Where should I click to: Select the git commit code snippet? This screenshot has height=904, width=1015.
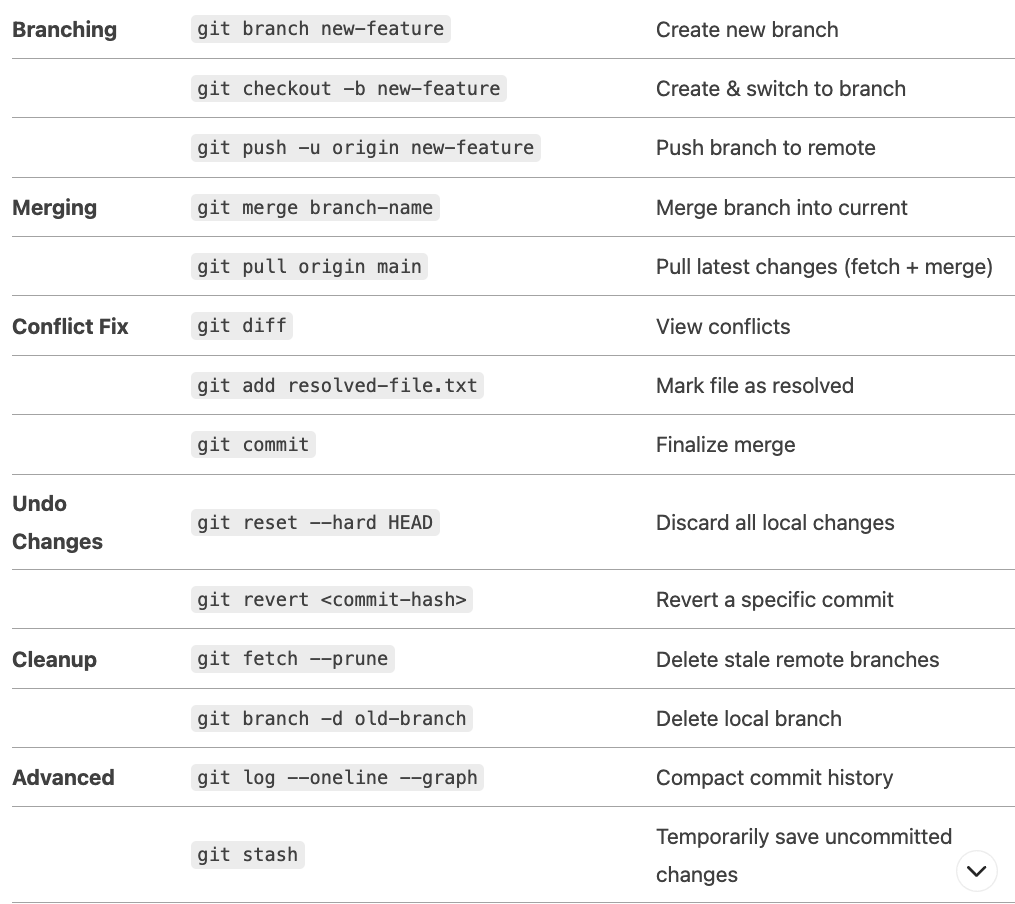[x=253, y=445]
